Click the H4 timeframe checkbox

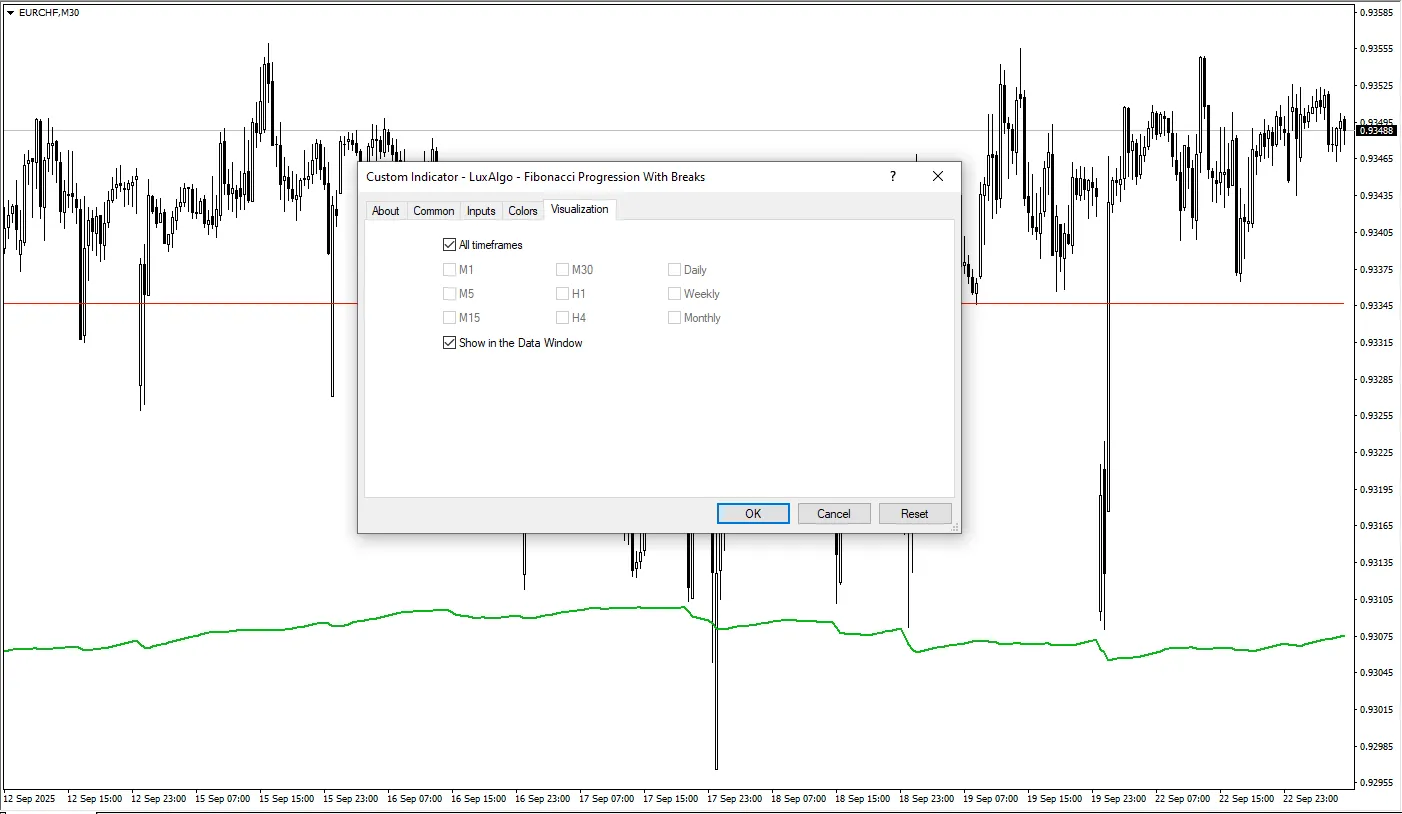point(562,317)
